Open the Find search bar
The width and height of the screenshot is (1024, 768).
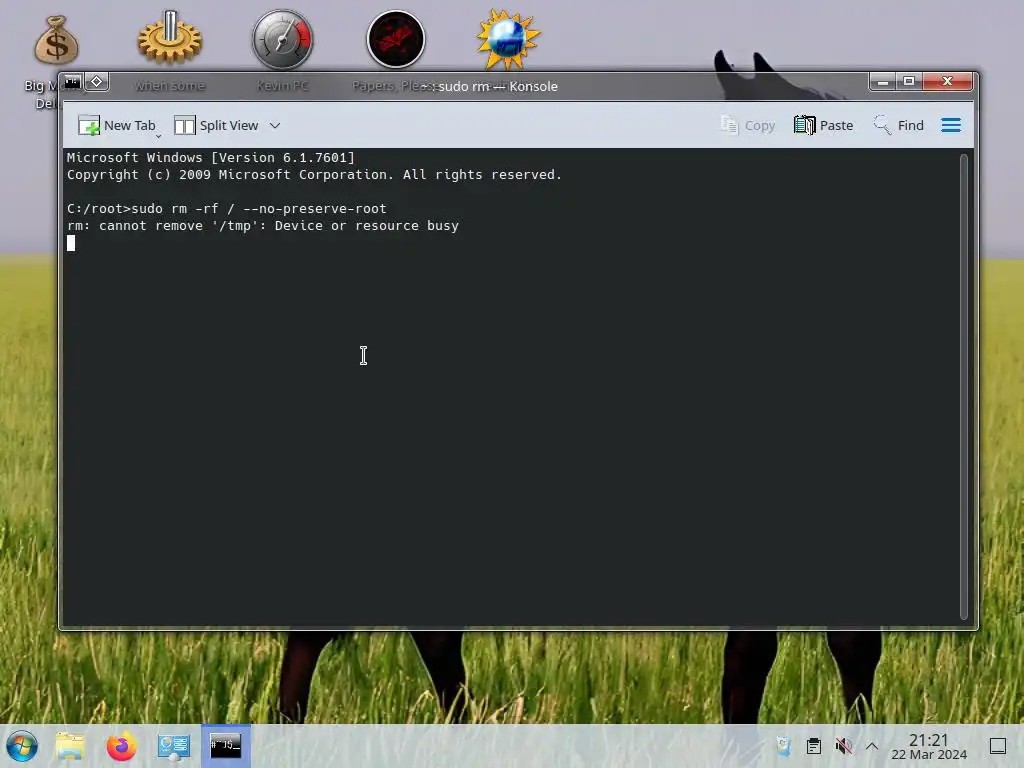(x=899, y=125)
